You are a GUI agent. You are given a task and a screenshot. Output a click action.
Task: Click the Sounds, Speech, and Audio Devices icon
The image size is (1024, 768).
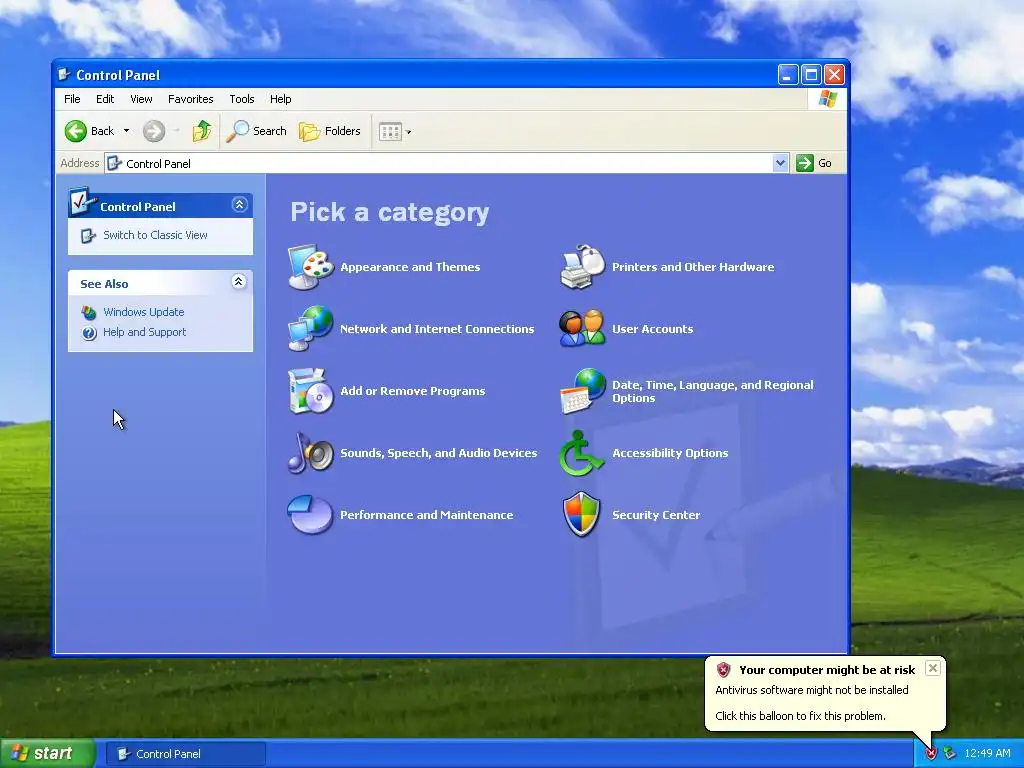tap(311, 453)
